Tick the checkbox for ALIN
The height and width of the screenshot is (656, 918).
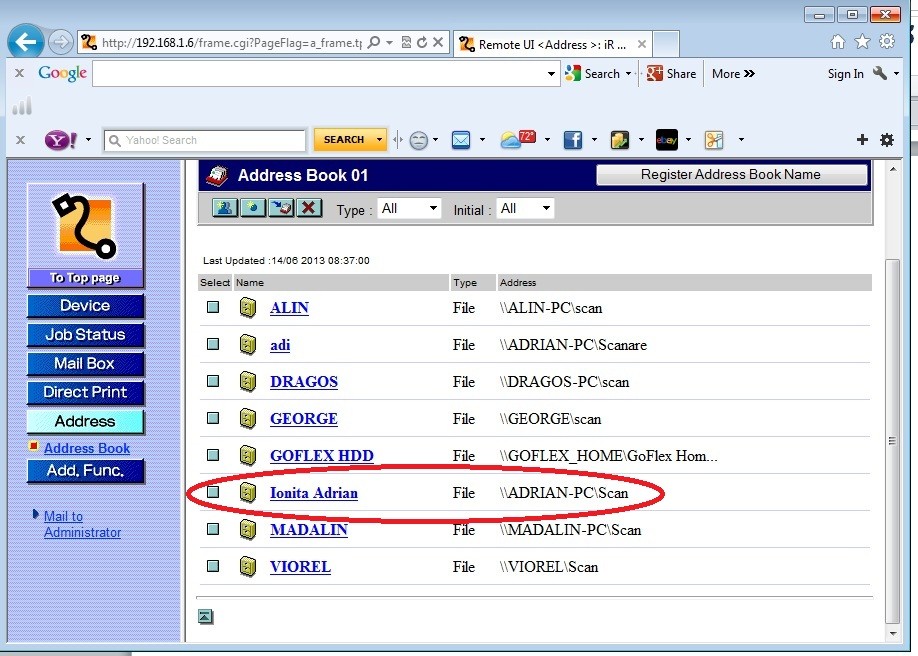(x=213, y=307)
